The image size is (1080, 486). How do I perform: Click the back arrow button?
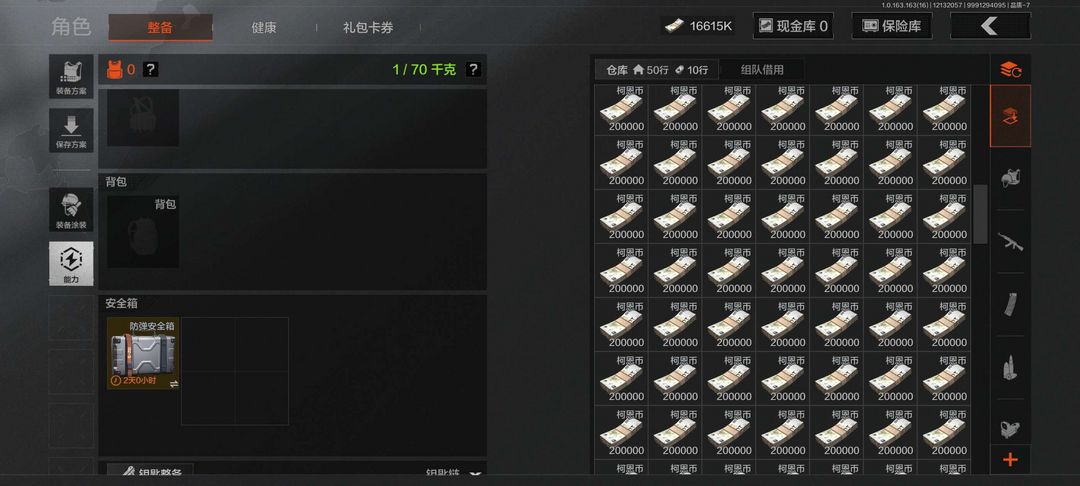(990, 26)
